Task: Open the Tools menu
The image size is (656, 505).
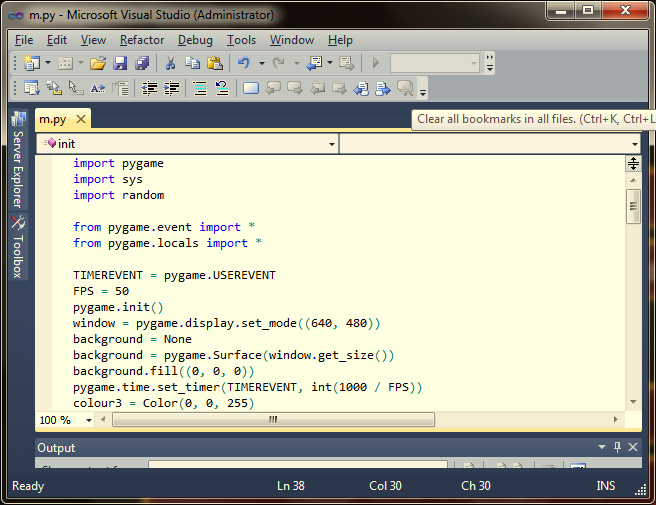Action: click(x=241, y=40)
